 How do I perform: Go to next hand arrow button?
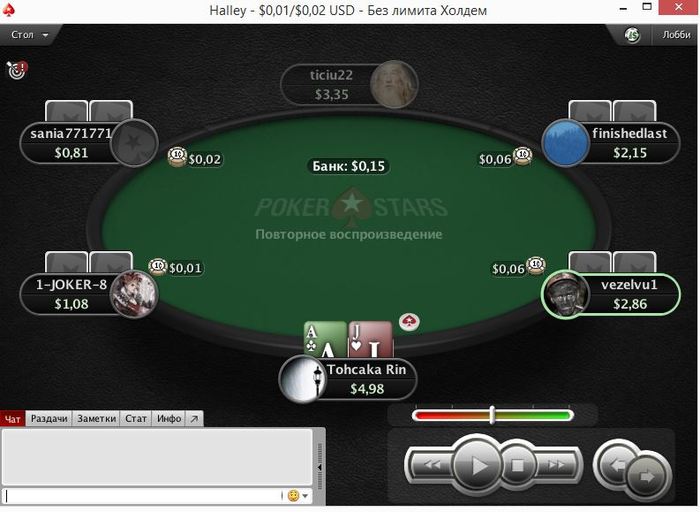click(x=649, y=477)
